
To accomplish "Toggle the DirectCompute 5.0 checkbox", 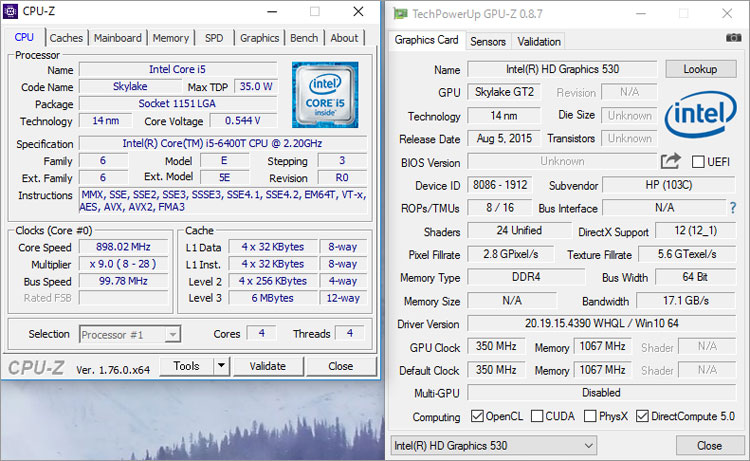I will pyautogui.click(x=642, y=416).
